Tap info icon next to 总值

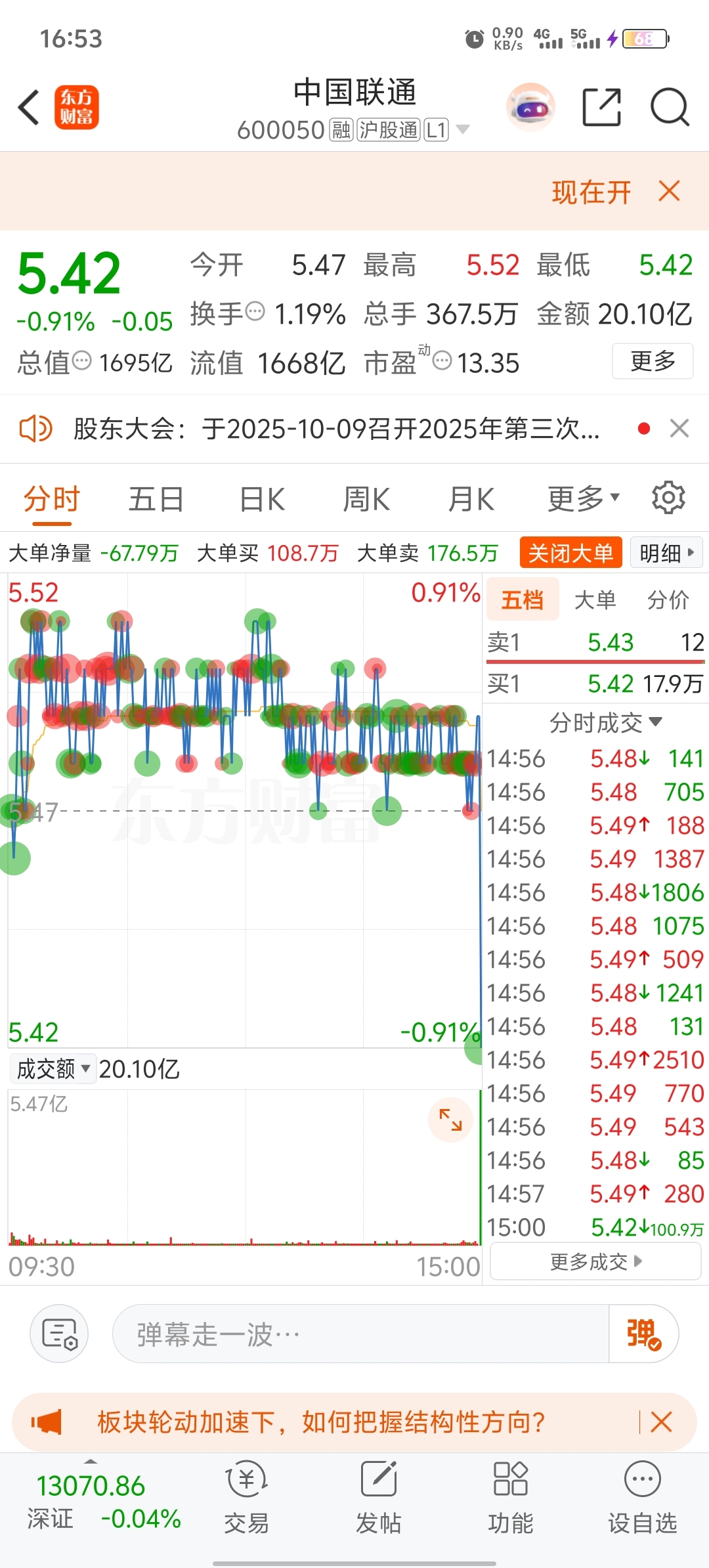point(81,360)
